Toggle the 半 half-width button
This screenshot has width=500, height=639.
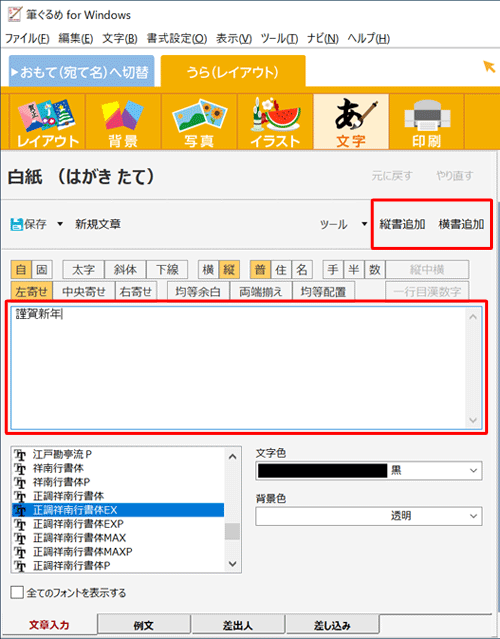[354, 269]
